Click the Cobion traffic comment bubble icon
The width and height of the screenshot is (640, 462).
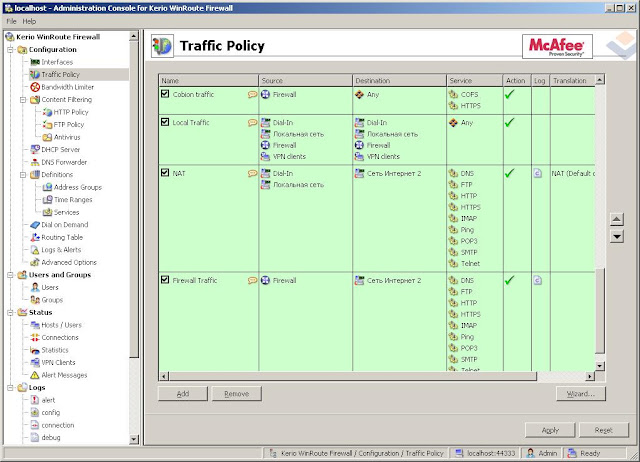click(x=252, y=95)
